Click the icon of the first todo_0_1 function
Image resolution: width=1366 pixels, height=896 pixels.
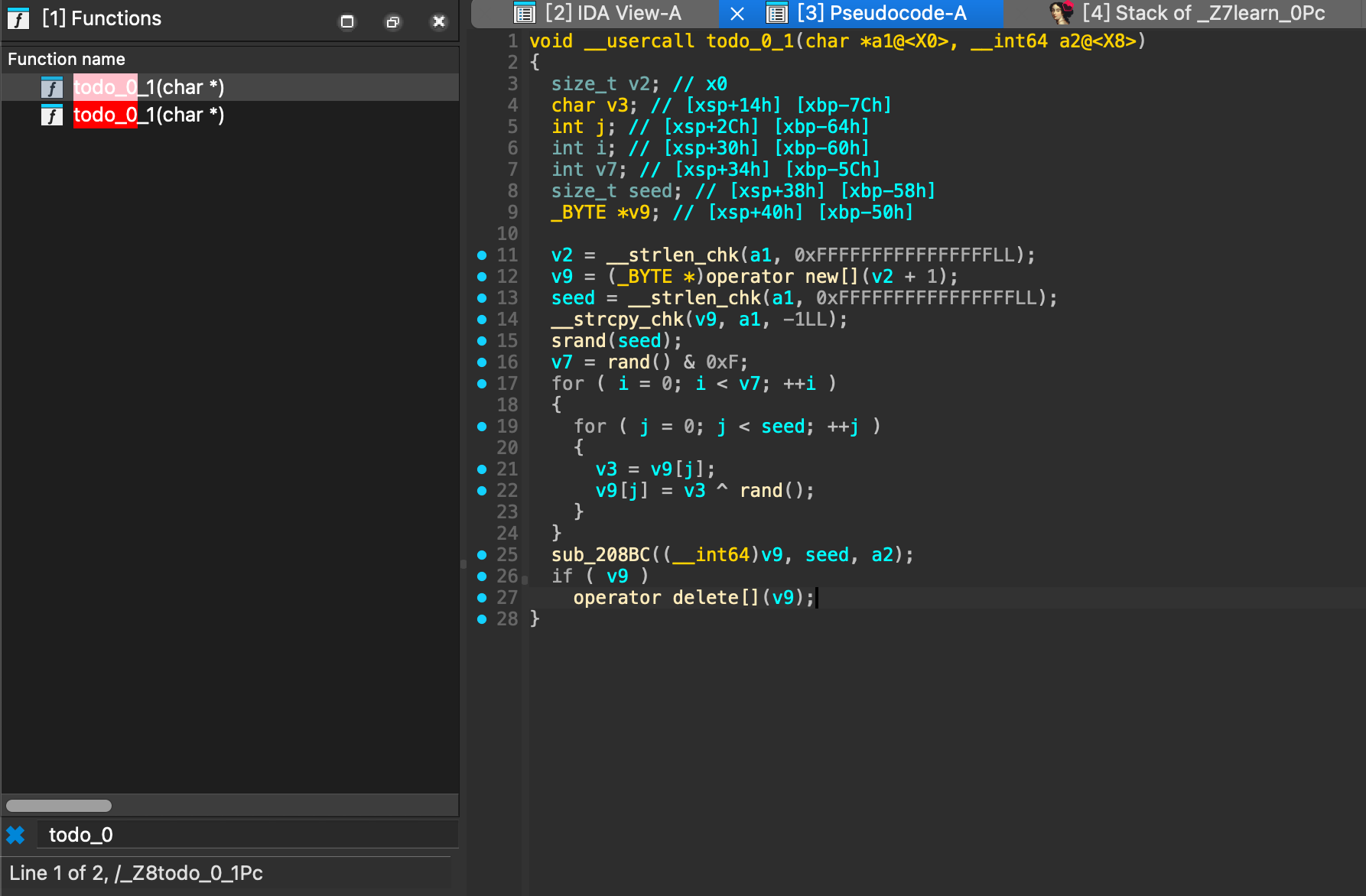pyautogui.click(x=52, y=87)
